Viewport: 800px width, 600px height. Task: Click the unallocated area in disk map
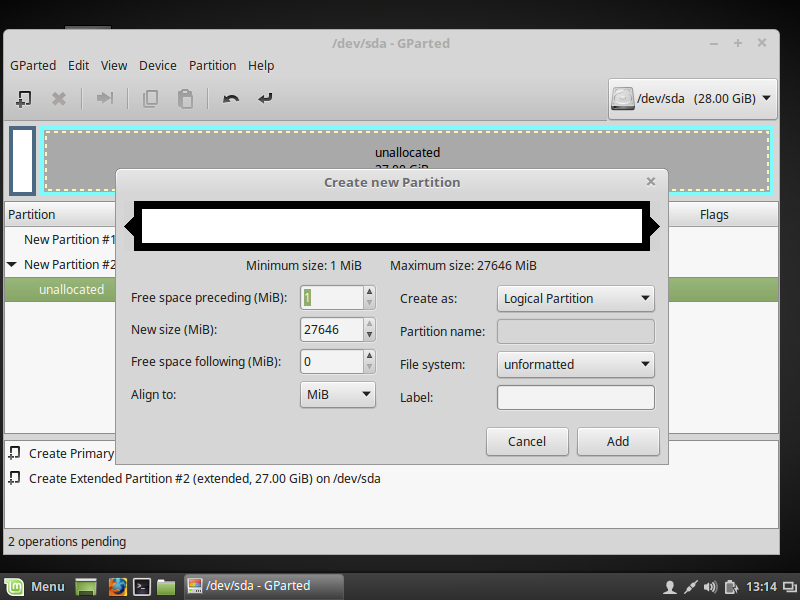pos(407,149)
